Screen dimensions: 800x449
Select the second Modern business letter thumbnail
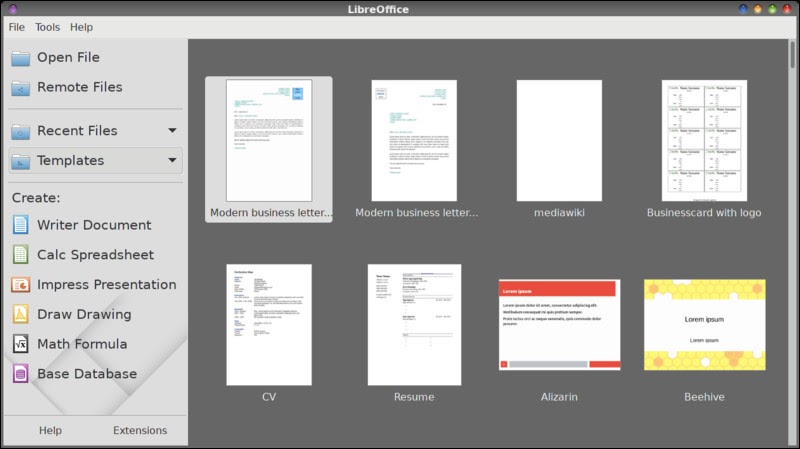click(x=414, y=140)
